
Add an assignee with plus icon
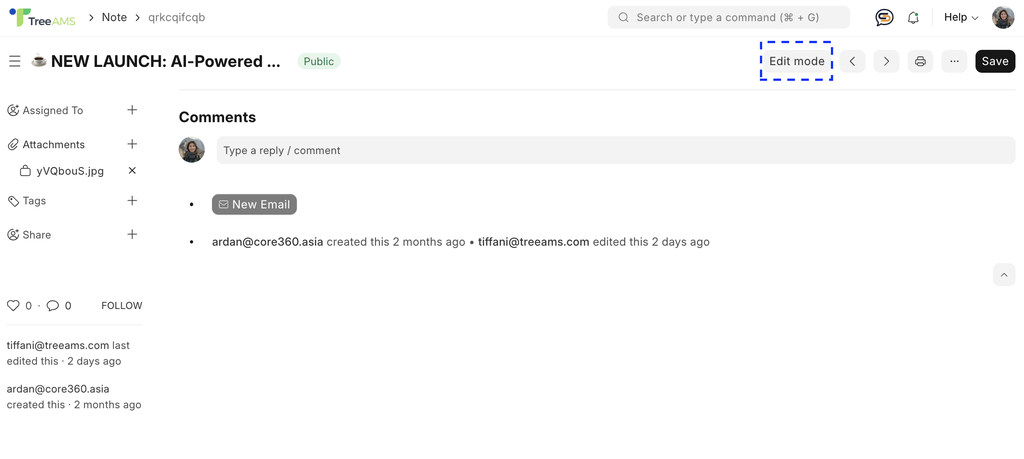coord(132,110)
